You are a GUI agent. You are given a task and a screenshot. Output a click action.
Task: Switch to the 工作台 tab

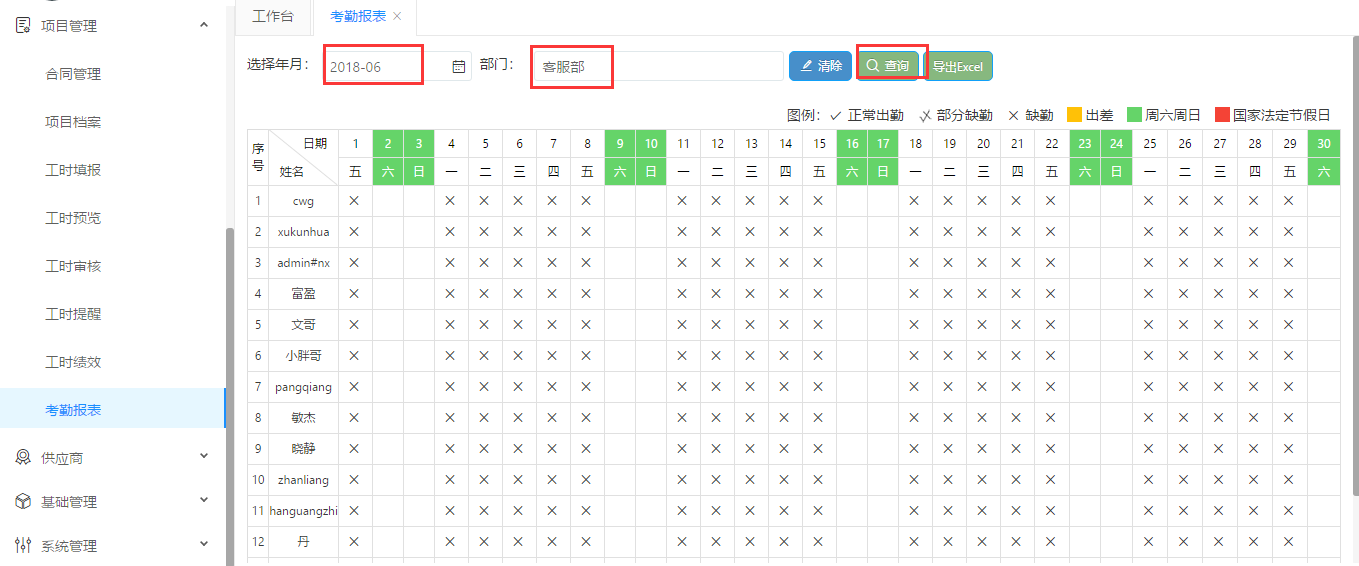[273, 16]
